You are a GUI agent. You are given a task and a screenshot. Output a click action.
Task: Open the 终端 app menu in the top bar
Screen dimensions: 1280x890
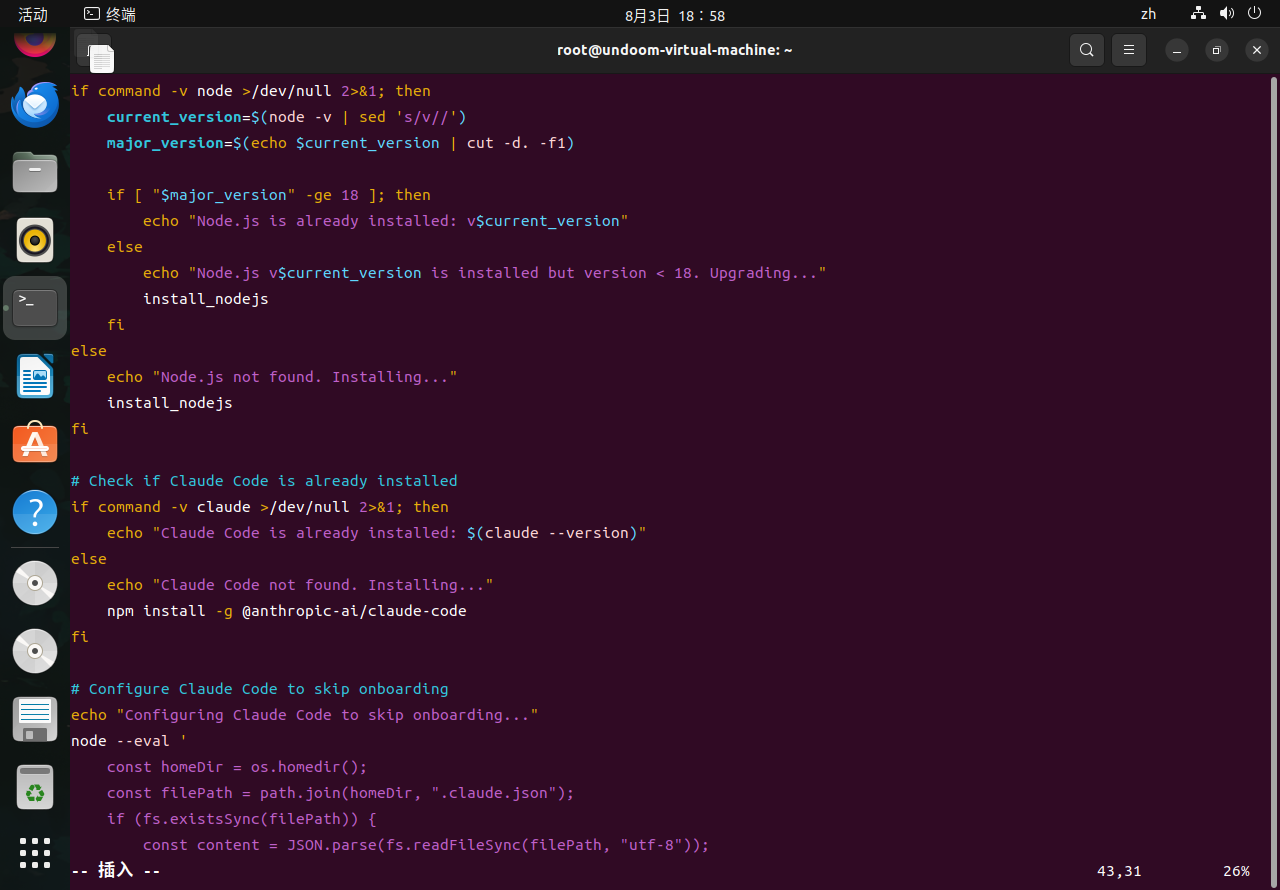pyautogui.click(x=110, y=14)
